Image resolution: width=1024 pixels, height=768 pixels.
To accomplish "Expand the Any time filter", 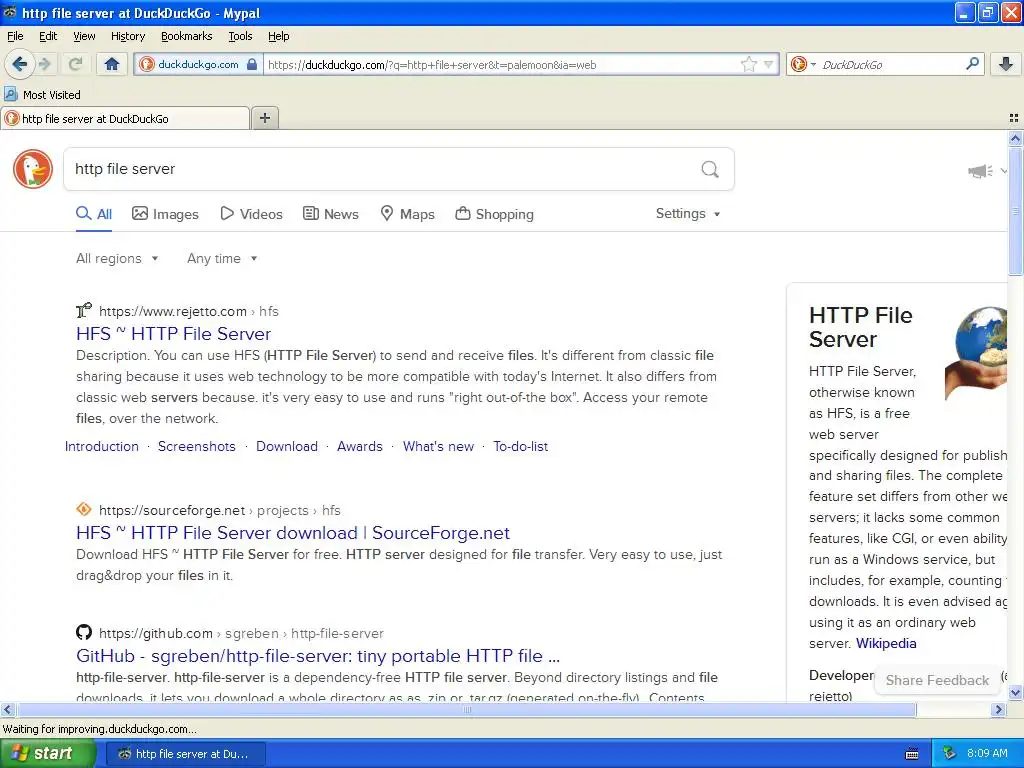I will tap(222, 259).
